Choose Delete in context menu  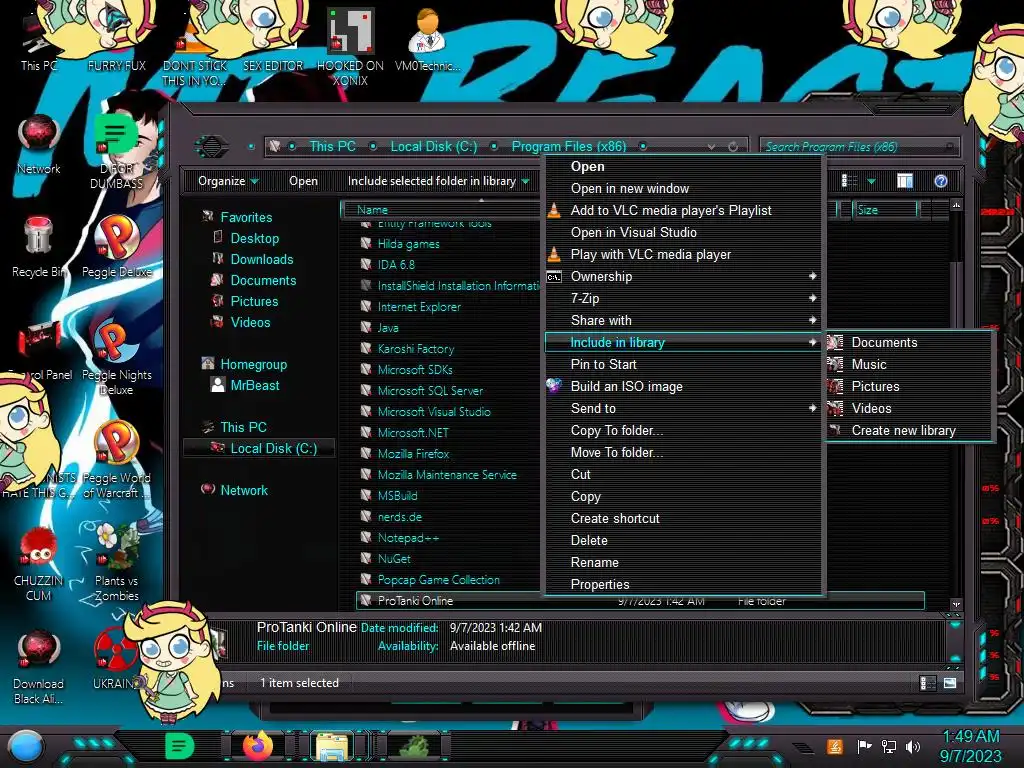click(683, 540)
